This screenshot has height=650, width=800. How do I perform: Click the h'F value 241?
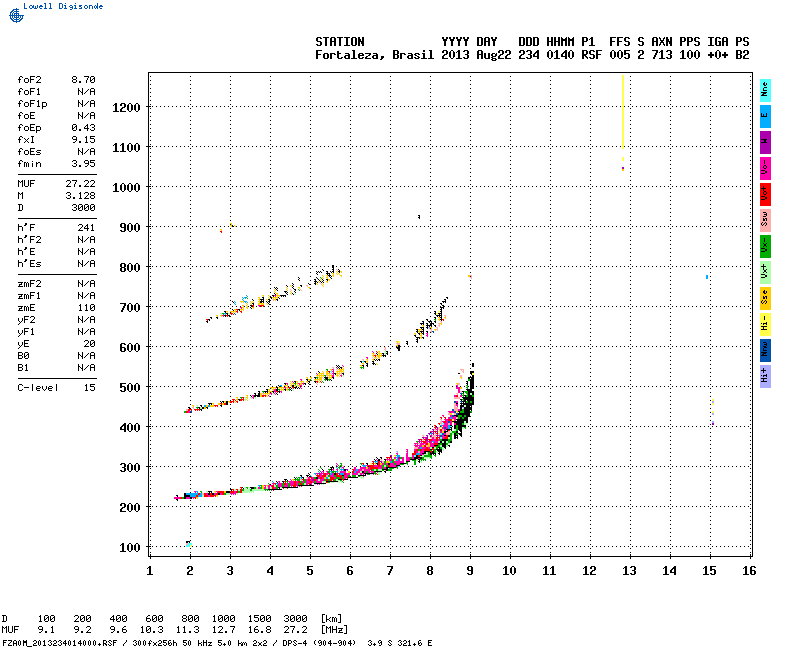pos(86,228)
